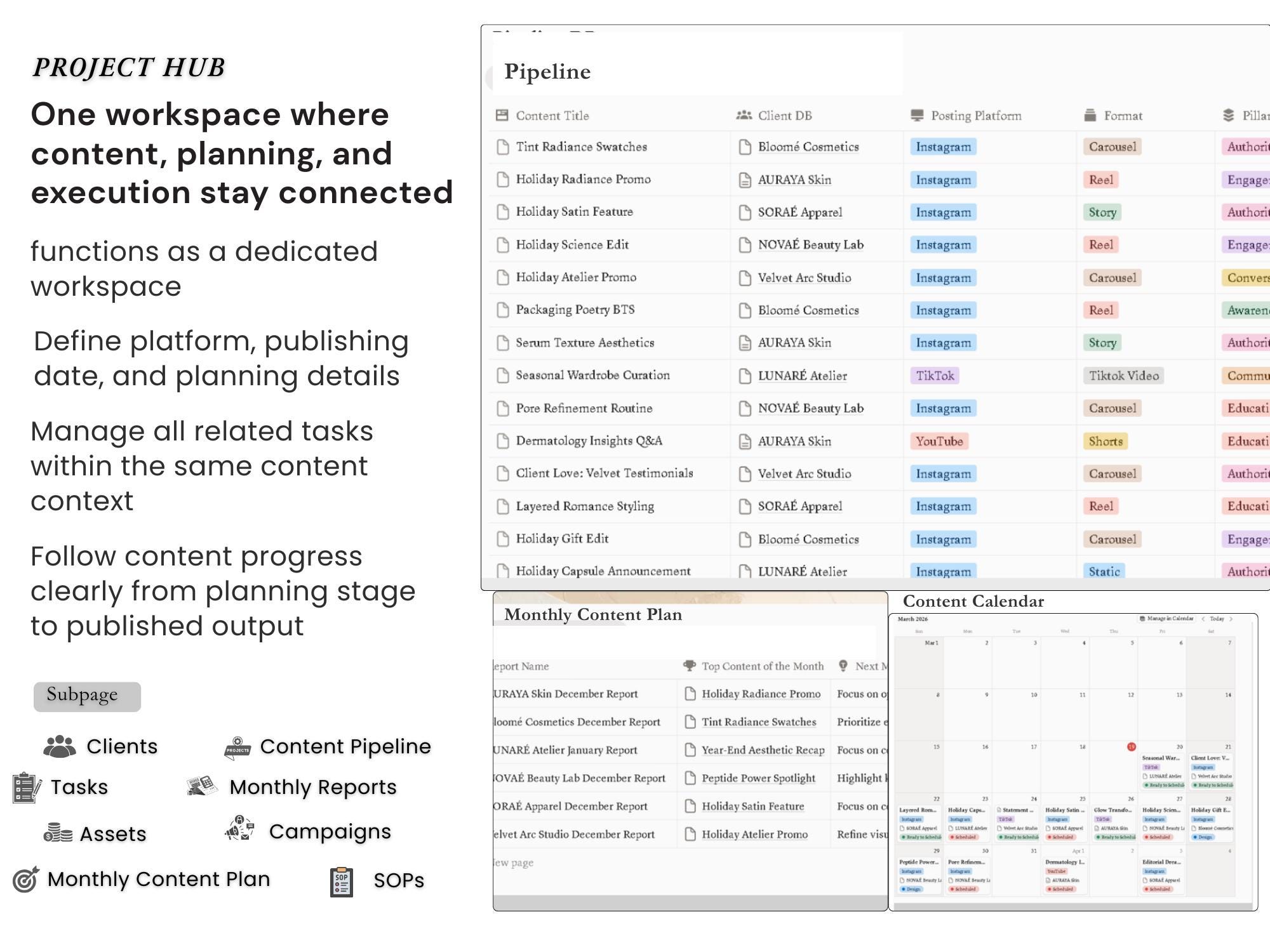Select Packaging Poetry BTS content title
Image resolution: width=1270 pixels, height=952 pixels.
point(575,310)
